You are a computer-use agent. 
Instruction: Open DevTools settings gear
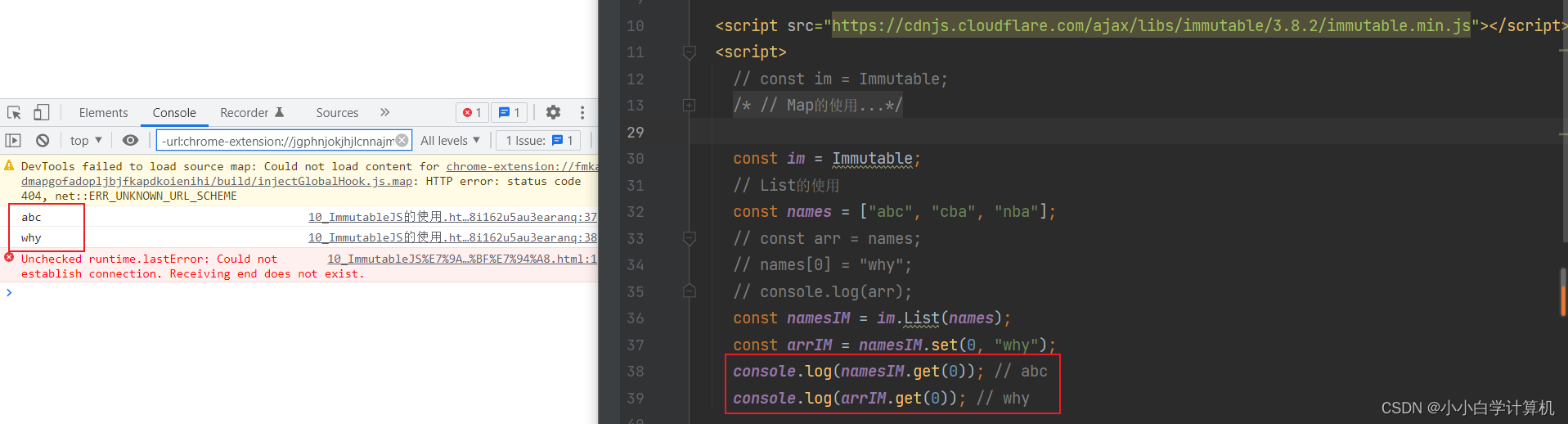click(554, 112)
